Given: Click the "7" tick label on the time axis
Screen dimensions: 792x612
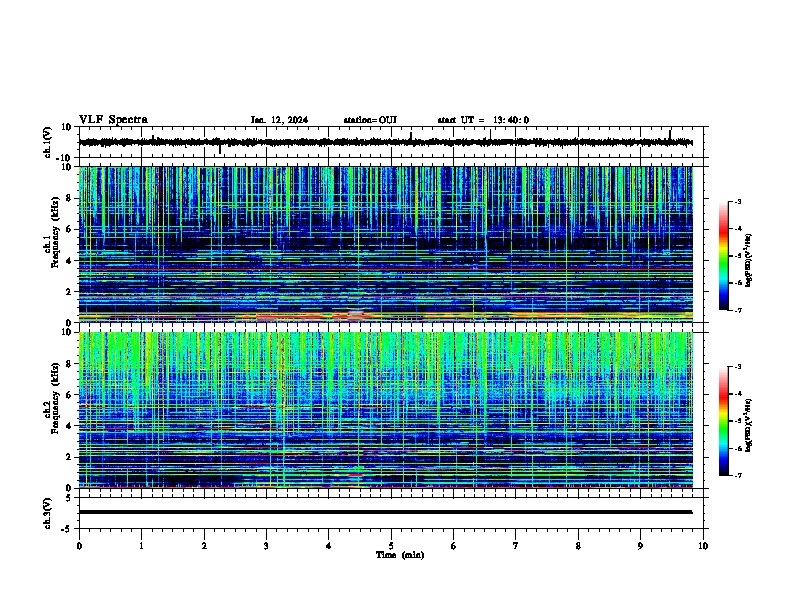Looking at the screenshot, I should point(516,546).
